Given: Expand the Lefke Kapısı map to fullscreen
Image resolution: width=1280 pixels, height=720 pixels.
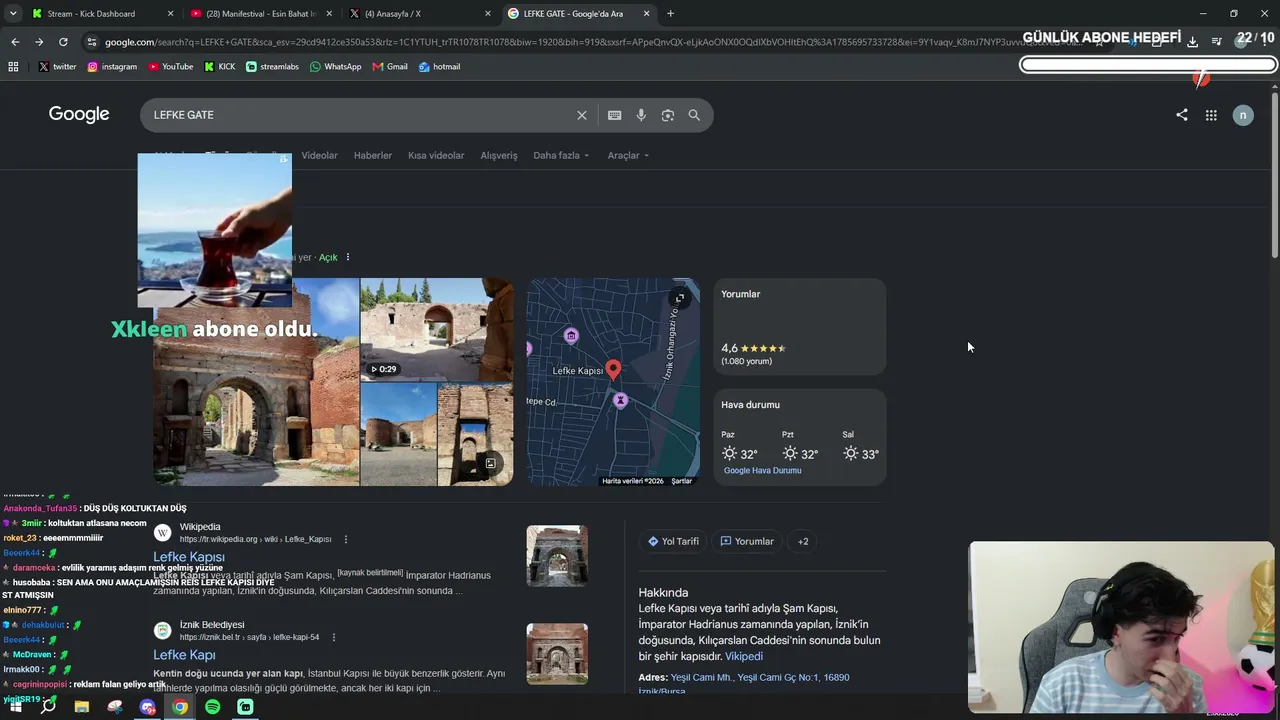Looking at the screenshot, I should coord(679,298).
